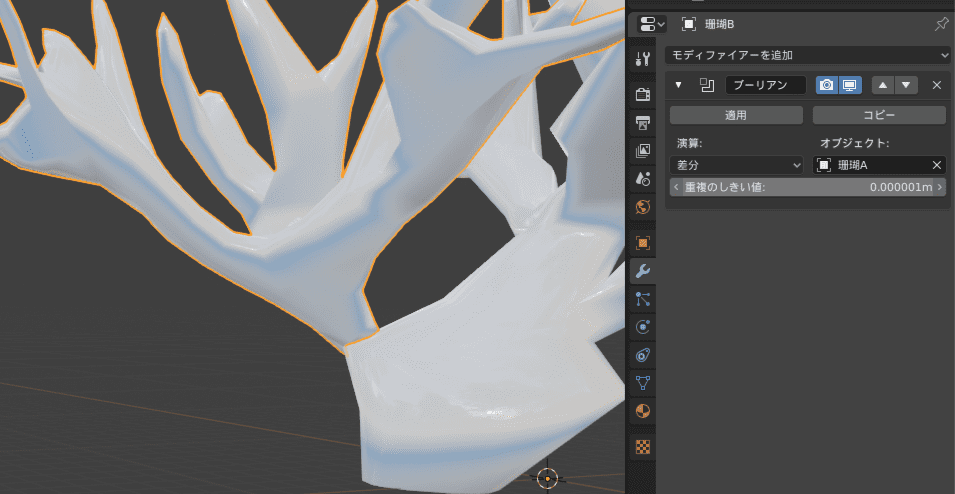Open the Active Tool settings tab
This screenshot has width=955, height=494.
coord(643,58)
